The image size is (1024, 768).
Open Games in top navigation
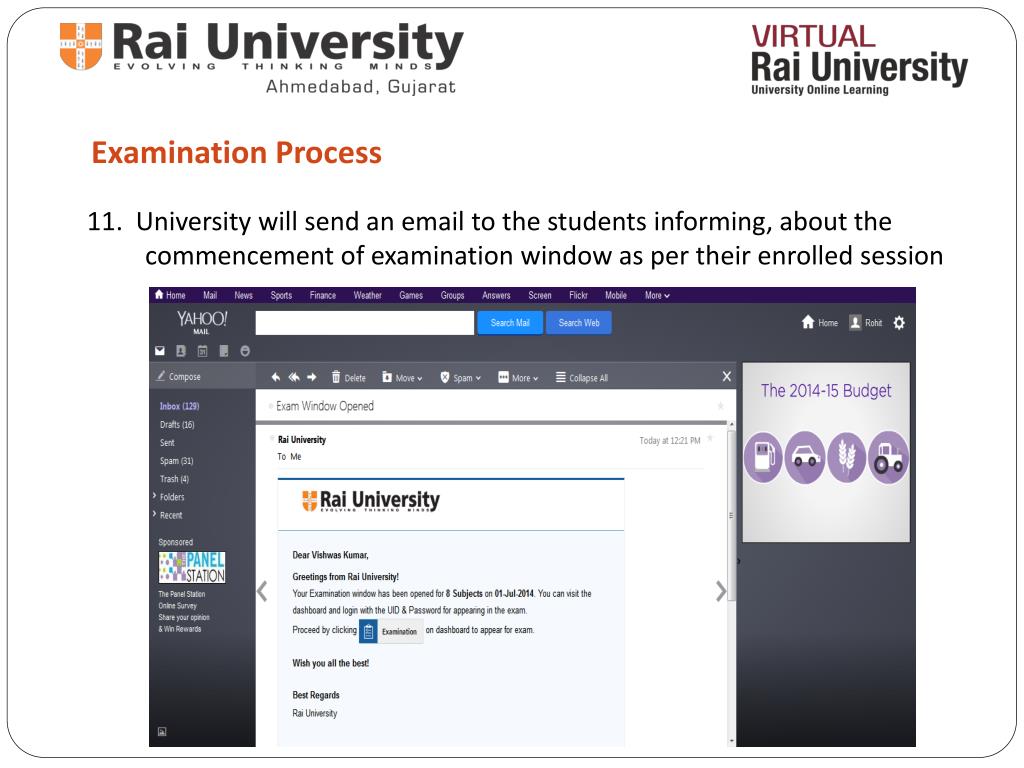[x=411, y=295]
